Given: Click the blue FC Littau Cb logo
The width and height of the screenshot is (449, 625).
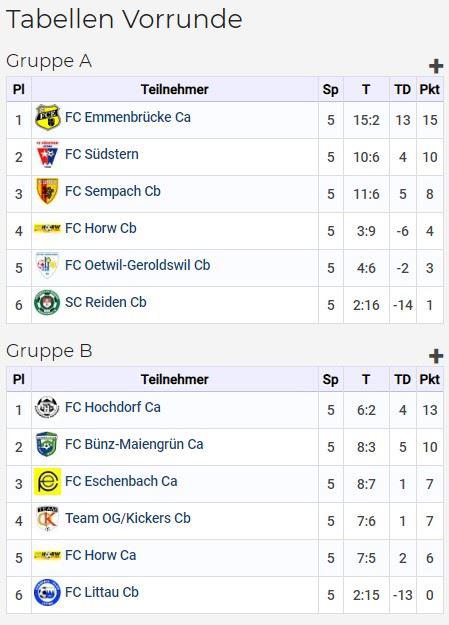Looking at the screenshot, I should (x=47, y=593).
